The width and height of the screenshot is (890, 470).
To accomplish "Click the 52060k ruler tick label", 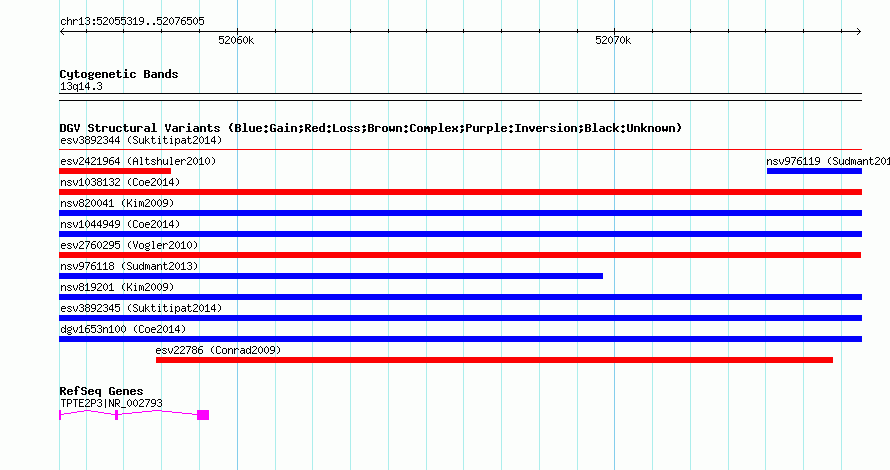I will click(x=236, y=40).
